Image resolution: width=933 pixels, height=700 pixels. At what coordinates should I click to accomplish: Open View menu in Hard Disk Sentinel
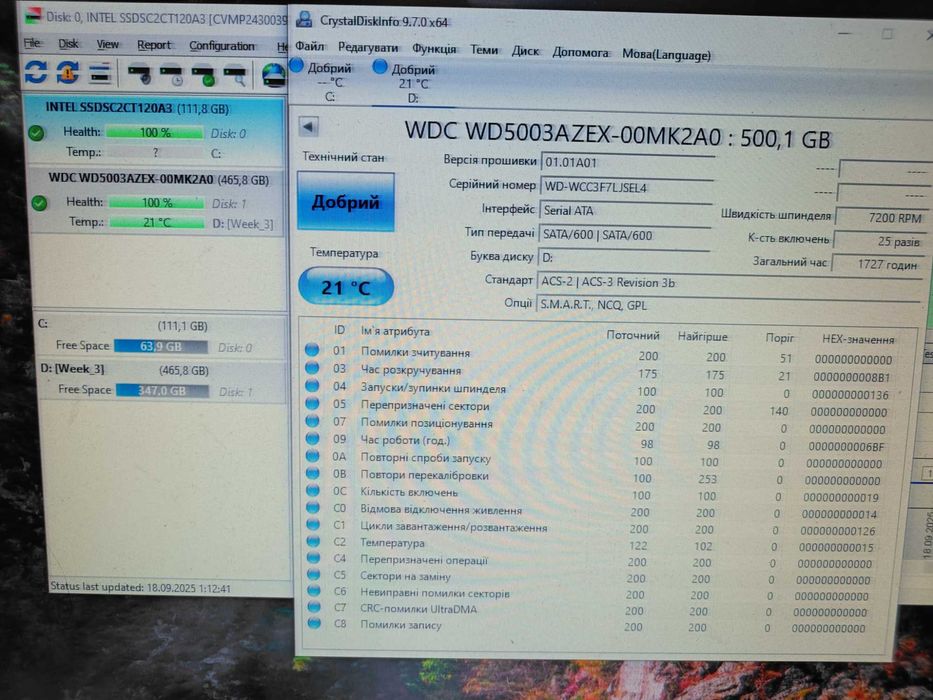108,44
